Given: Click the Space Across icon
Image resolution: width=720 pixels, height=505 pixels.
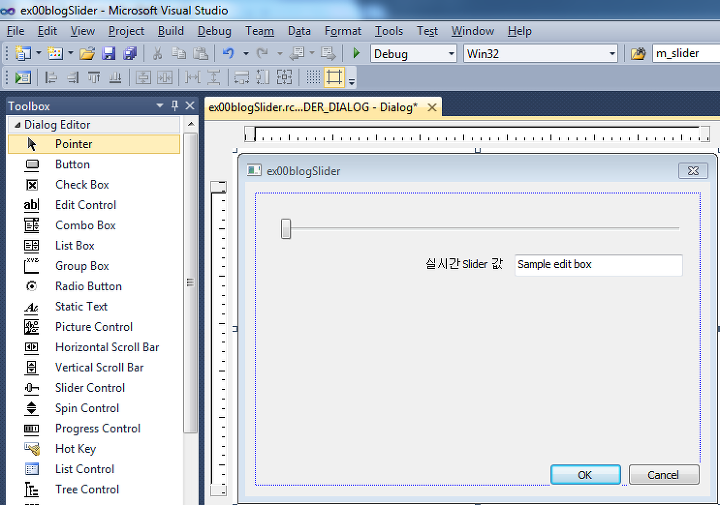Looking at the screenshot, I should point(192,77).
